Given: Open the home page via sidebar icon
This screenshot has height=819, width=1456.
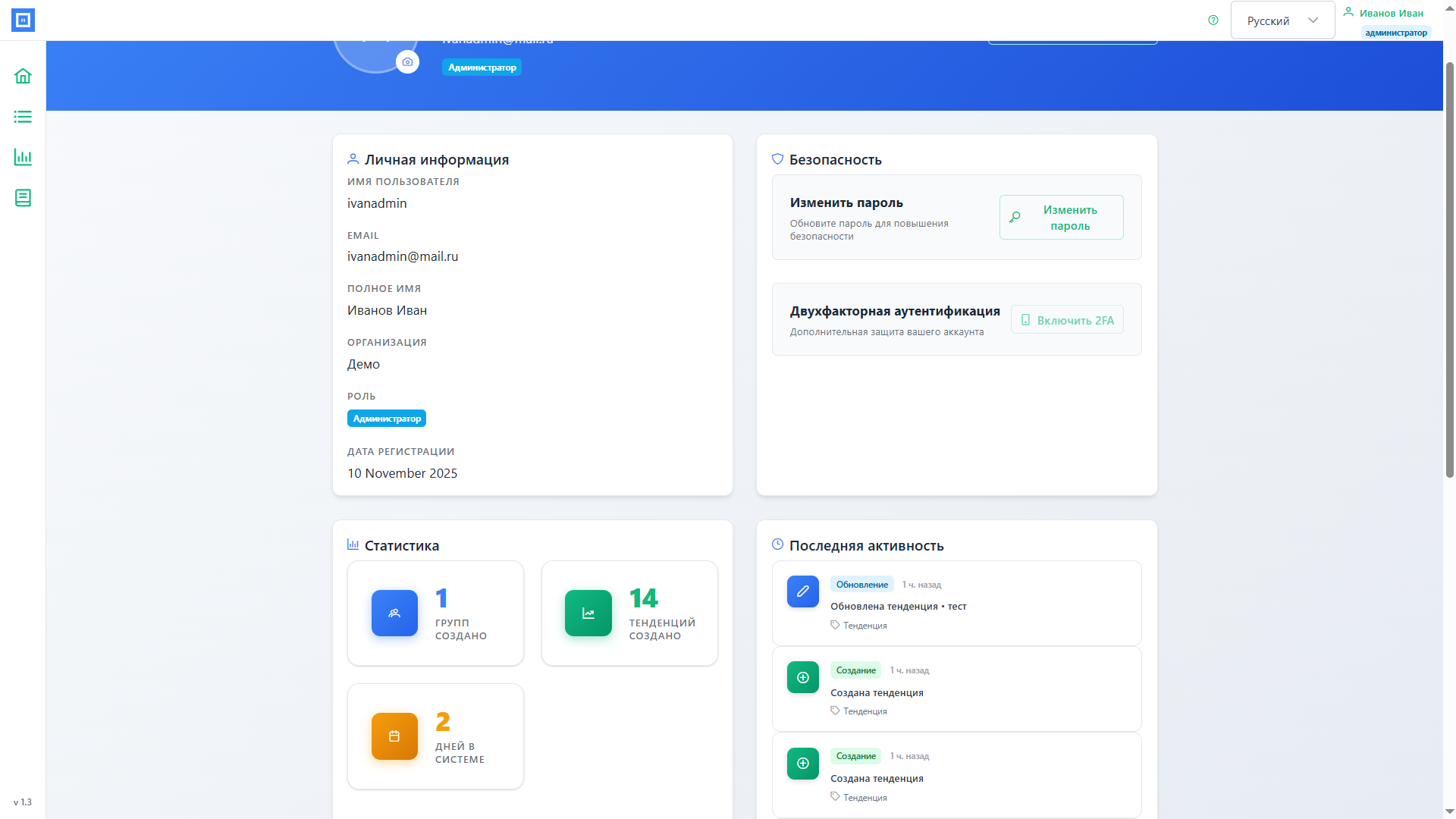Looking at the screenshot, I should point(23,76).
